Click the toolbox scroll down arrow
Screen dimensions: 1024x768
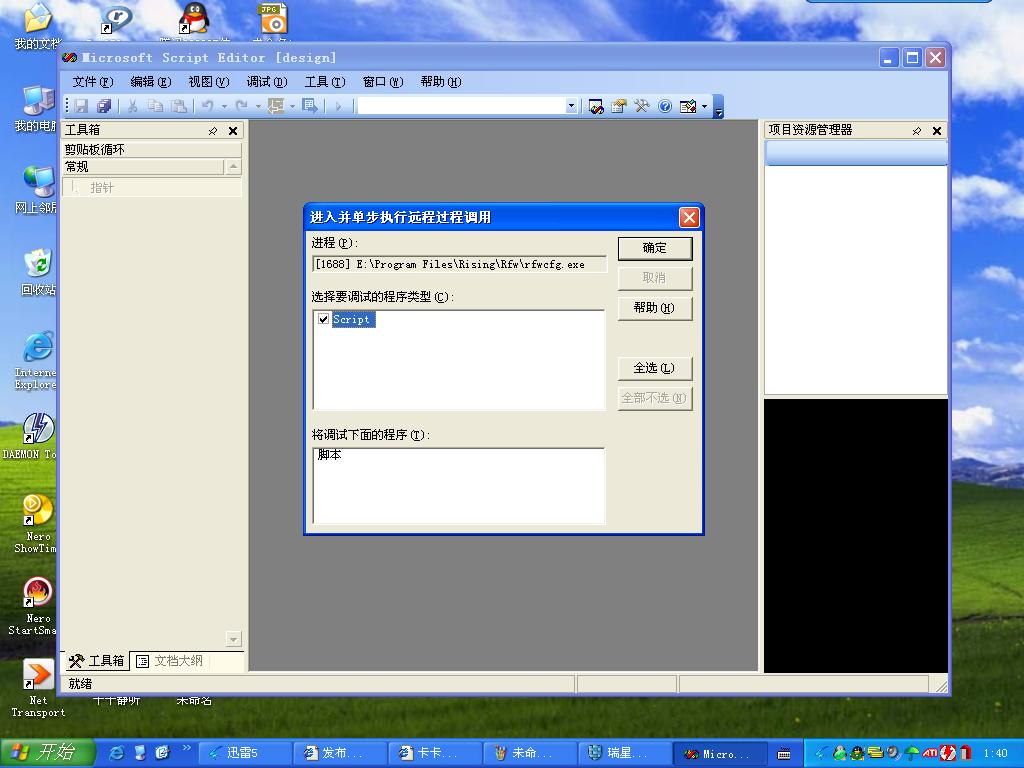(x=233, y=639)
